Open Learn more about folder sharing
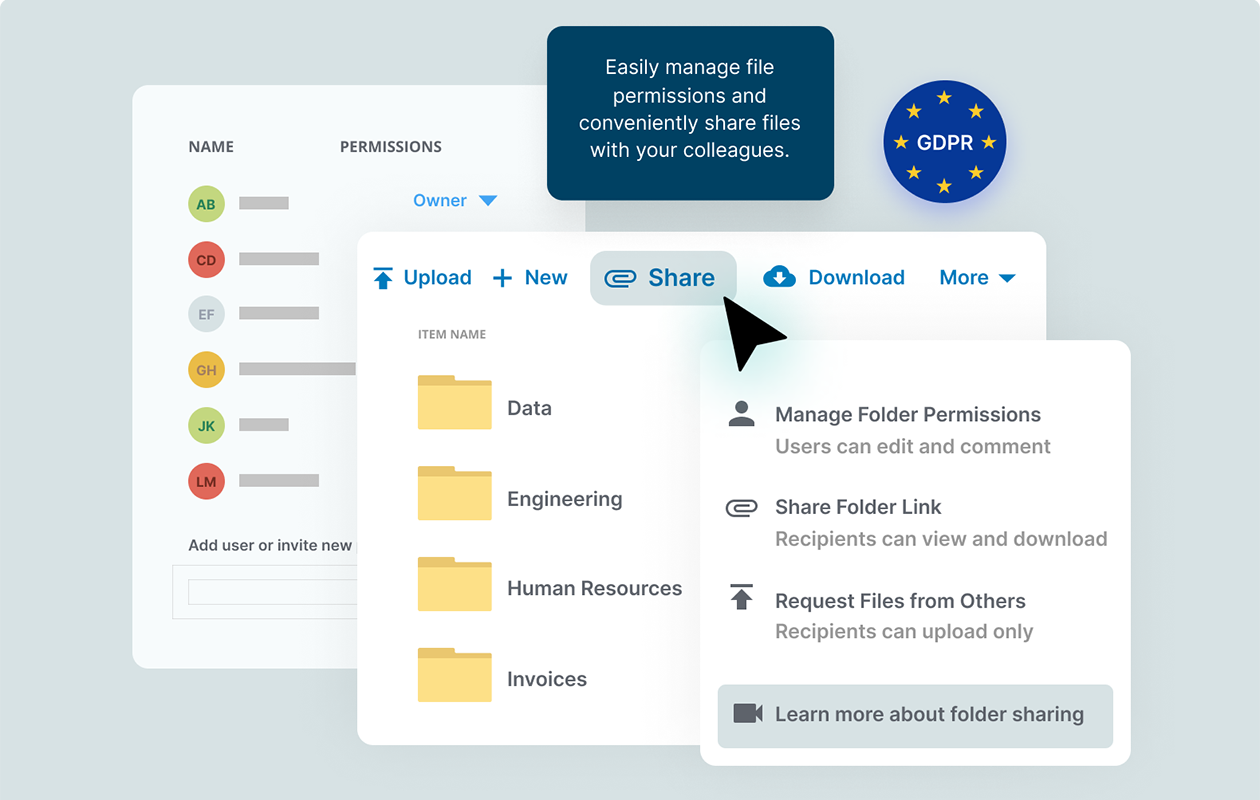The height and width of the screenshot is (800, 1260). tap(928, 715)
